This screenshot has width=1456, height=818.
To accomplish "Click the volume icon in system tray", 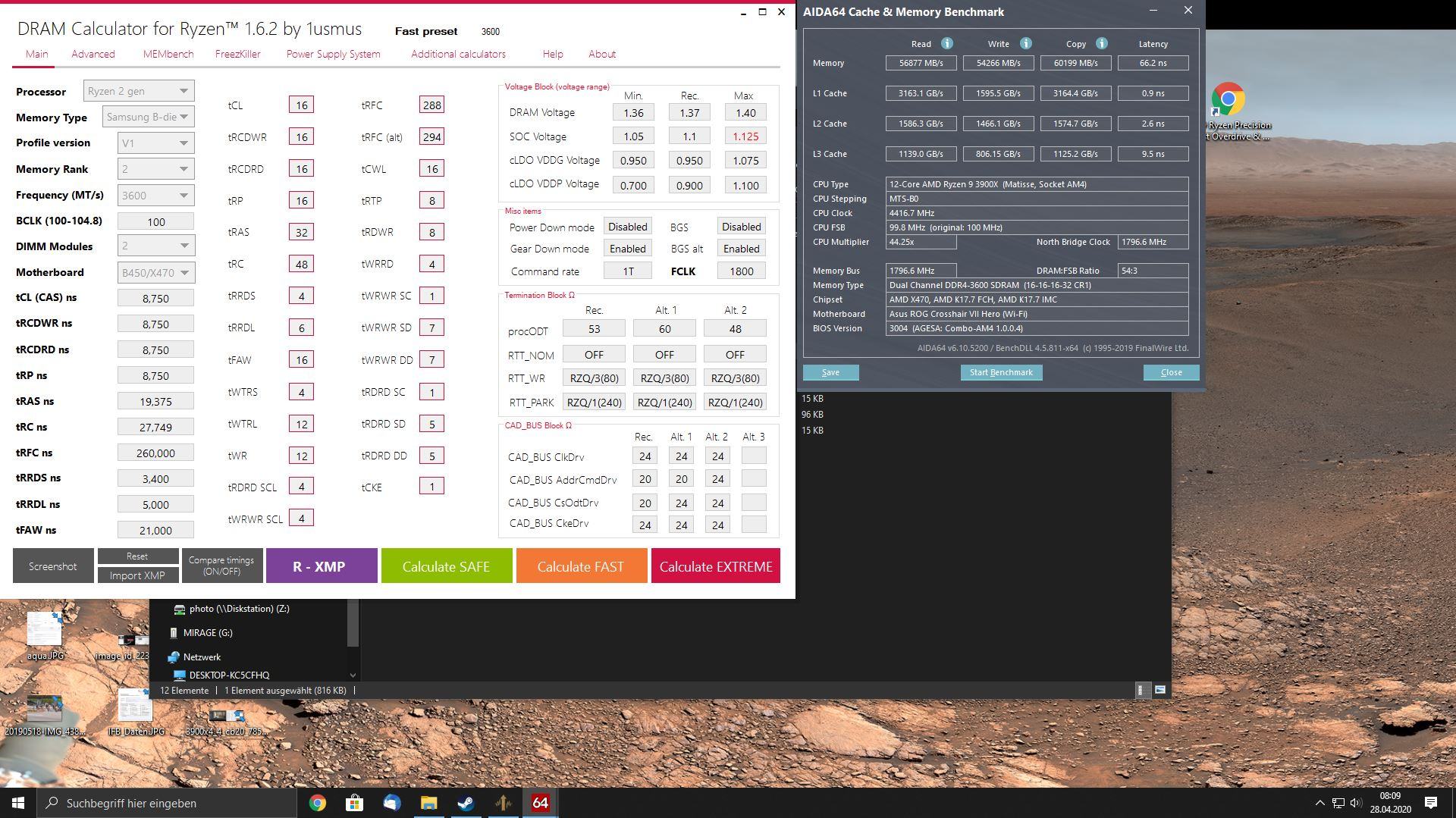I will 1356,803.
